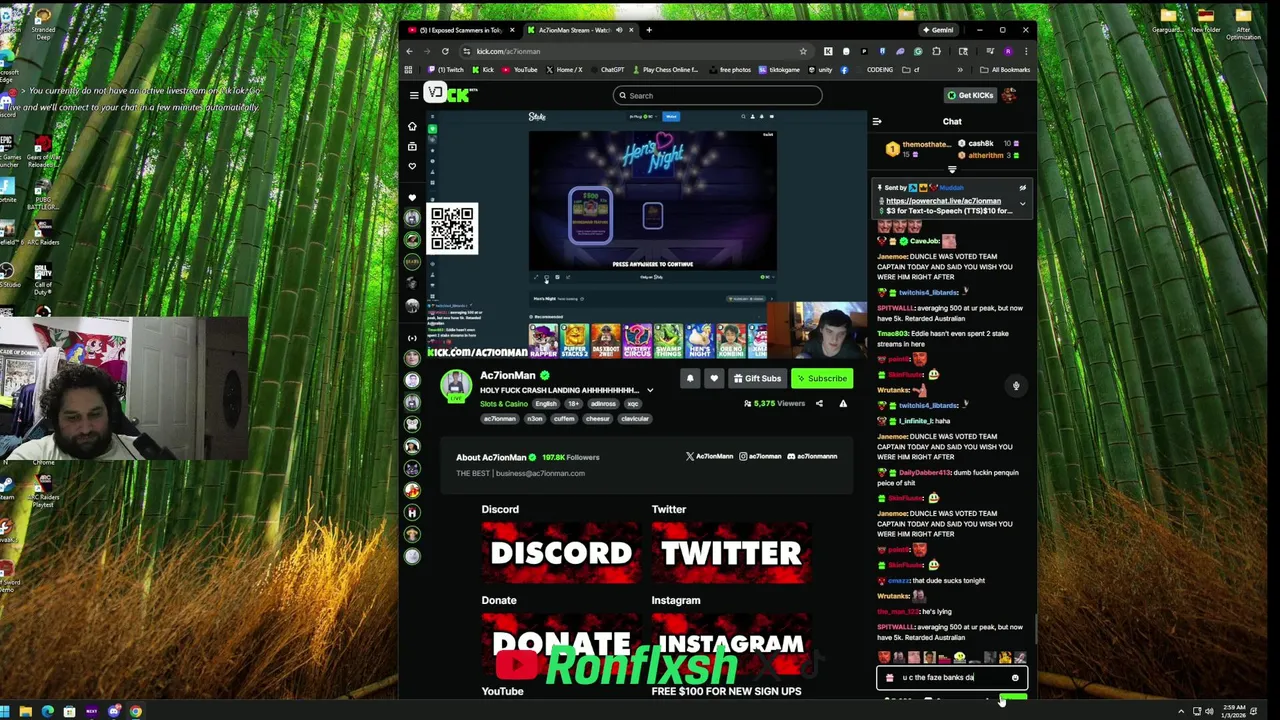Open a new browser tab
The height and width of the screenshot is (720, 1280).
[x=649, y=30]
